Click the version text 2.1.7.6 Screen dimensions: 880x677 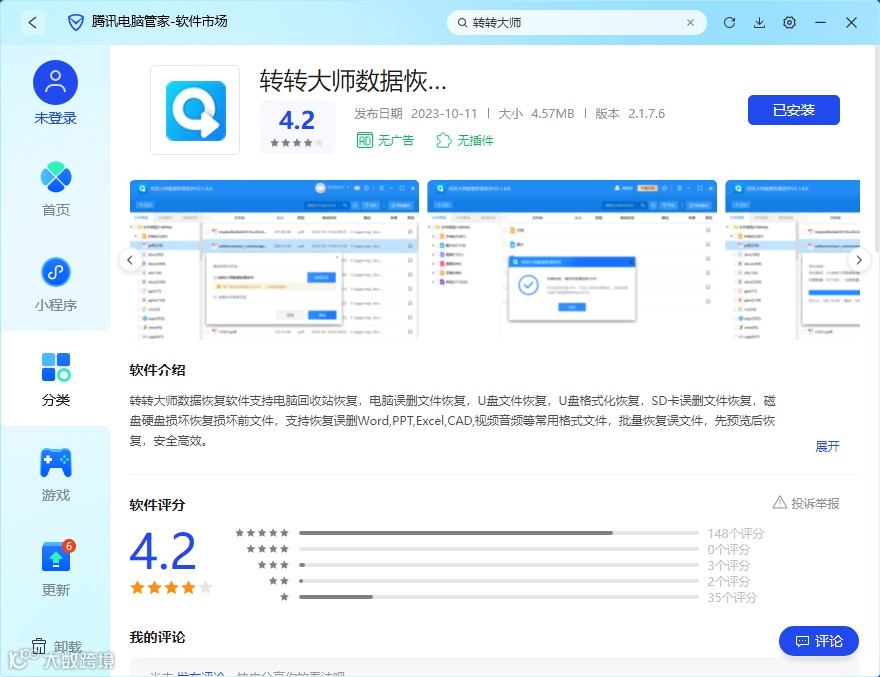[647, 114]
